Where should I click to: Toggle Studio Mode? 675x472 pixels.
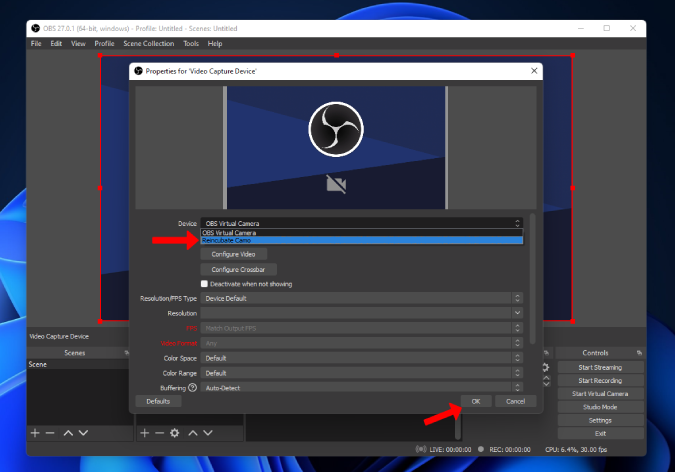pyautogui.click(x=600, y=407)
